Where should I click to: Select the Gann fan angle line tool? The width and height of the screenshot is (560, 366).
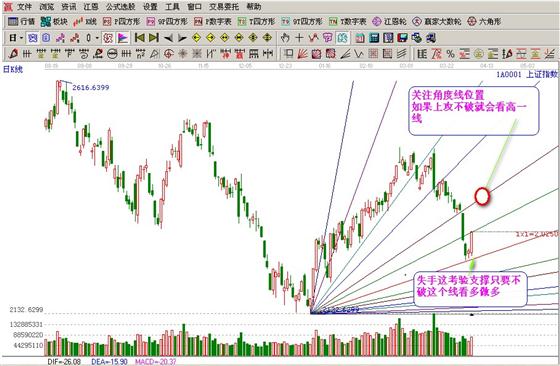point(302,54)
